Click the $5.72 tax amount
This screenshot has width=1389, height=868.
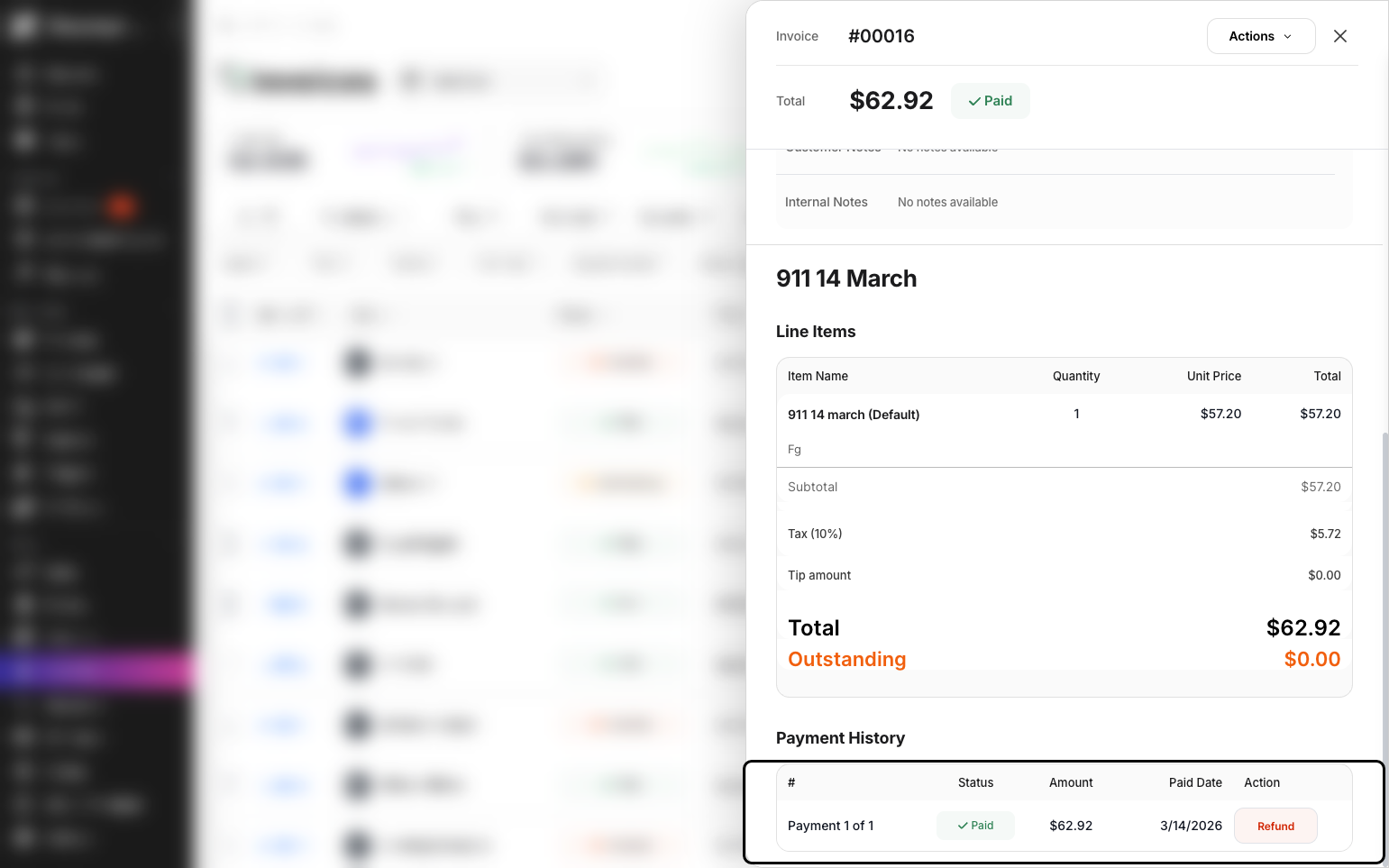coord(1325,534)
